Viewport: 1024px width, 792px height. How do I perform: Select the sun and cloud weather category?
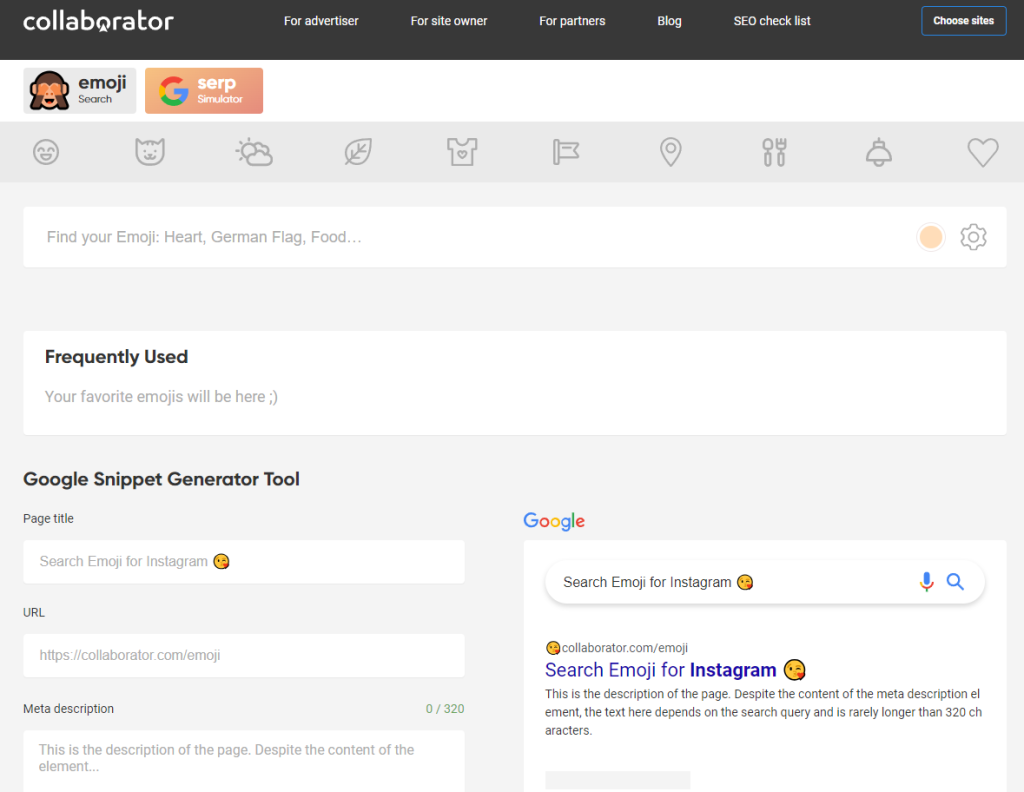click(254, 152)
